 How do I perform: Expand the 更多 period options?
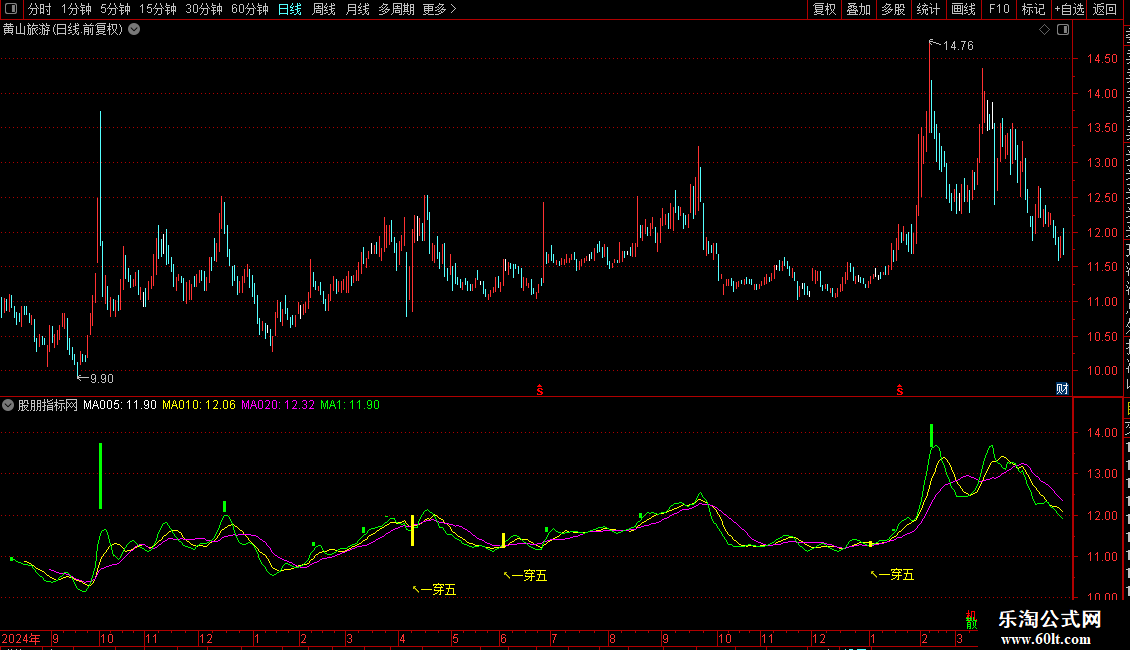pyautogui.click(x=439, y=9)
